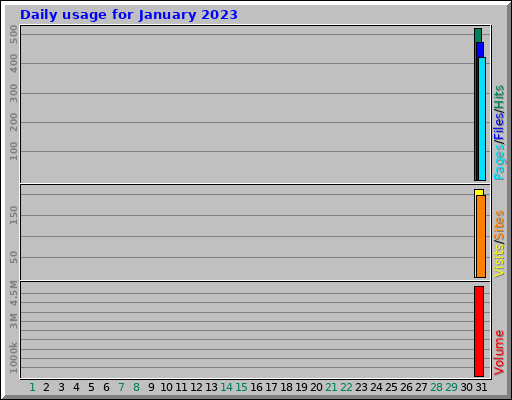This screenshot has width=512, height=400.
Task: Click the '1000k' volume axis label
Action: tap(14, 358)
